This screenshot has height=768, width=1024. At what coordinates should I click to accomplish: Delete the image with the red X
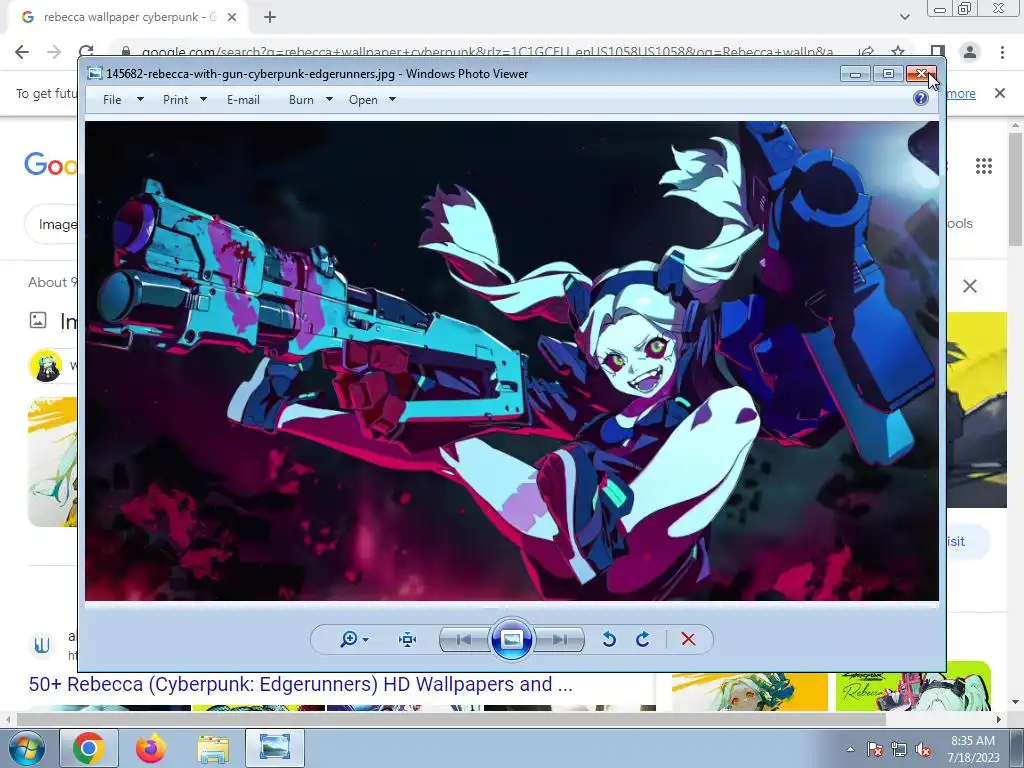point(688,639)
